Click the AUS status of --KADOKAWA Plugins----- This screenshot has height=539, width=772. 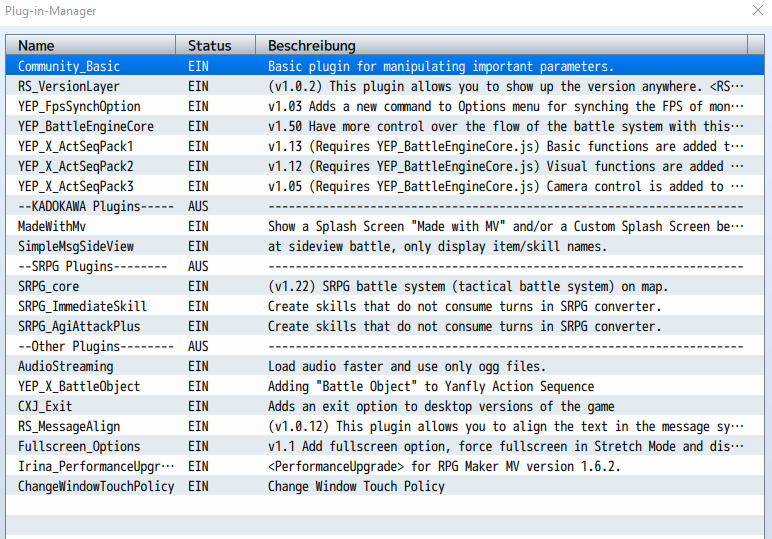pyautogui.click(x=198, y=206)
